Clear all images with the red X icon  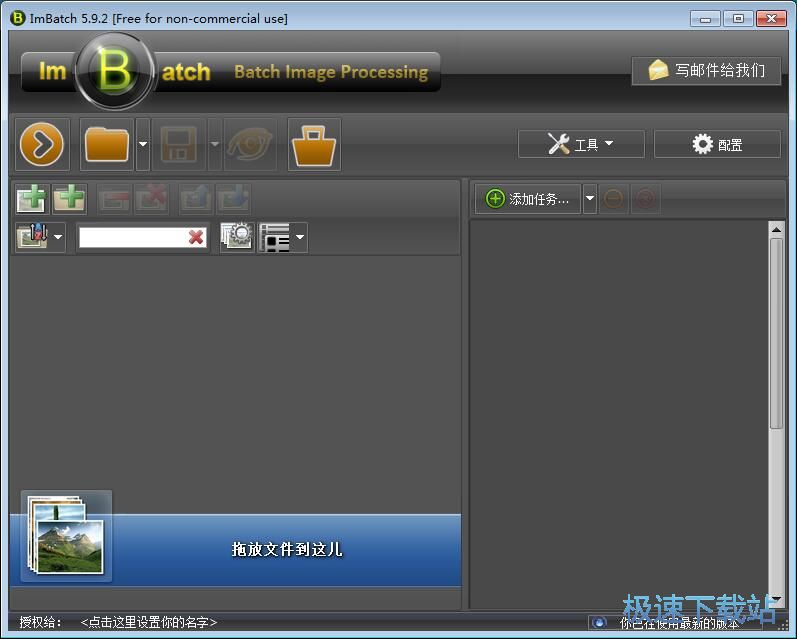tap(151, 199)
